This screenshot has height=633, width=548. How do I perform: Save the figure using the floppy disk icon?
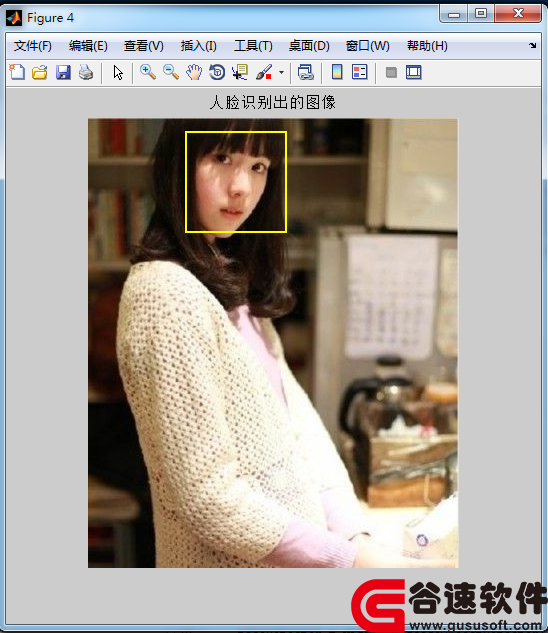[63, 73]
